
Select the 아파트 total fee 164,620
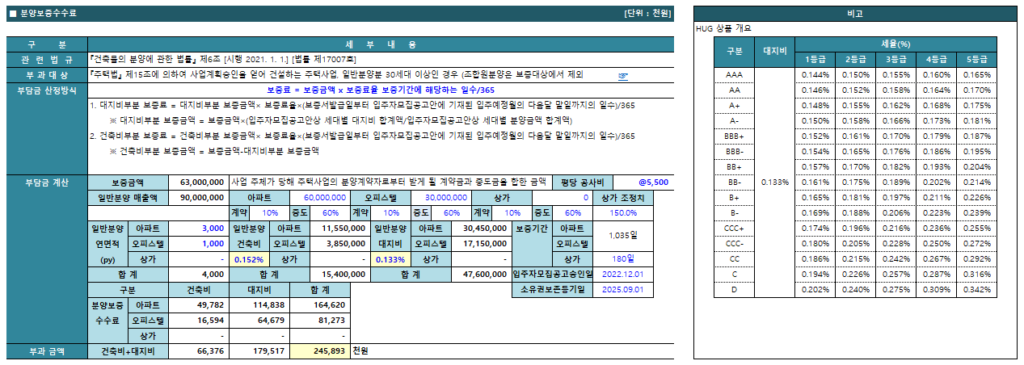320,304
